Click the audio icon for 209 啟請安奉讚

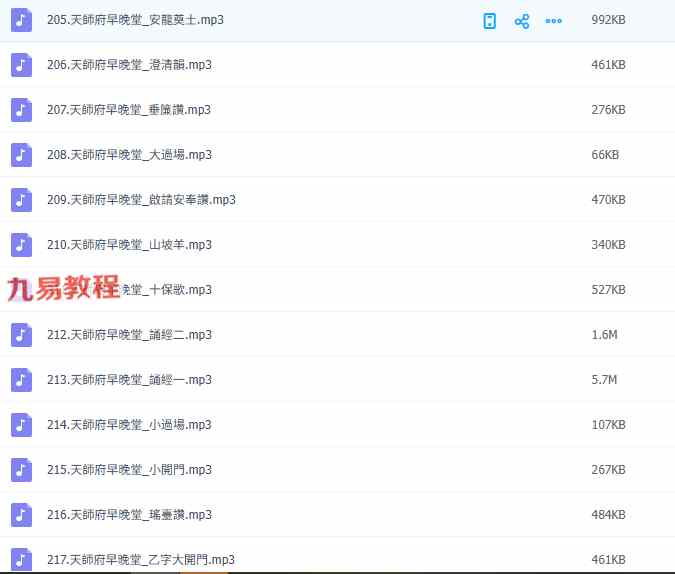pos(22,200)
